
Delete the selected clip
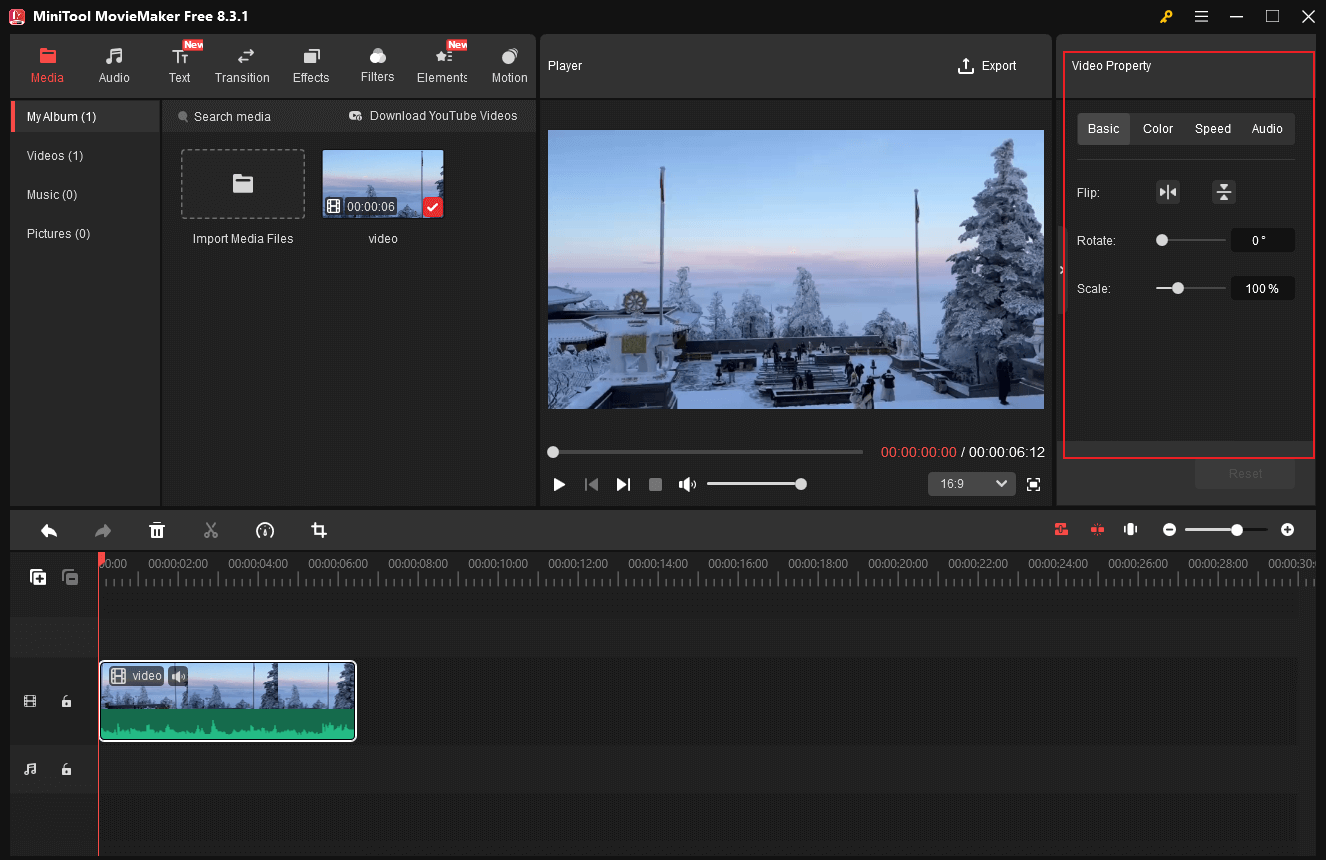(x=157, y=530)
